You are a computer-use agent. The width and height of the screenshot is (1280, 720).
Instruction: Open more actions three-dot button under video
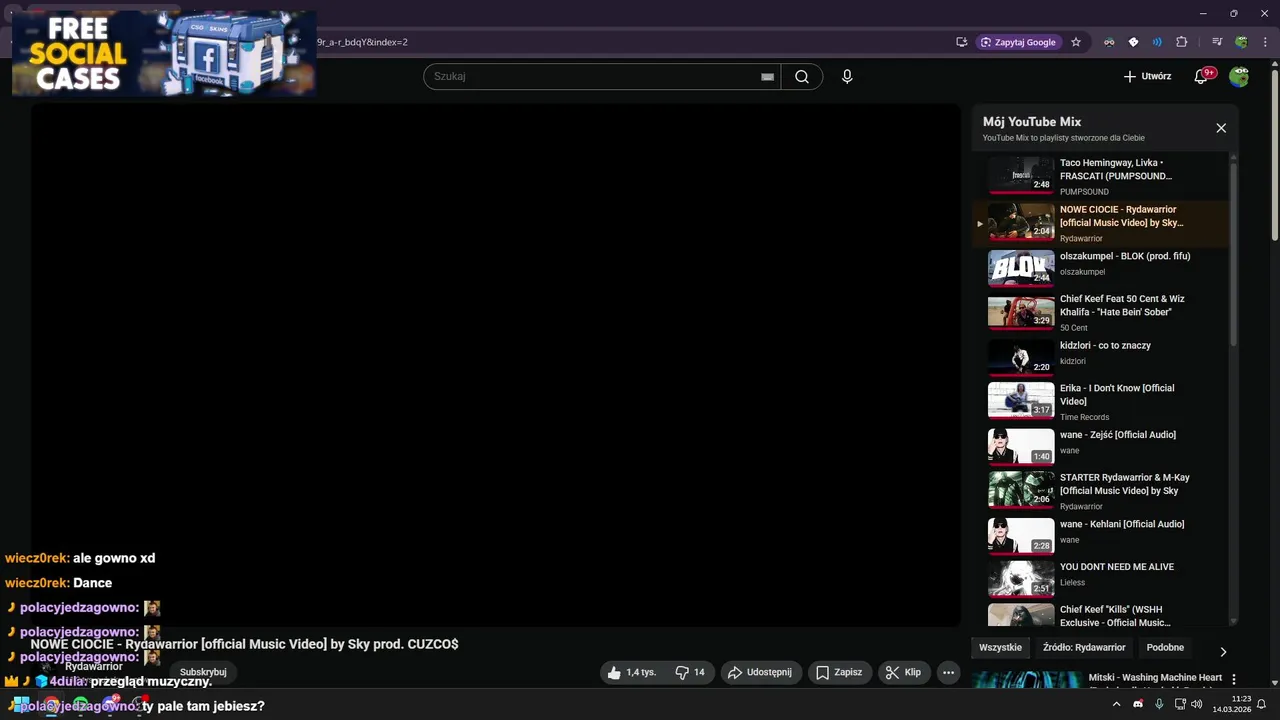click(949, 673)
